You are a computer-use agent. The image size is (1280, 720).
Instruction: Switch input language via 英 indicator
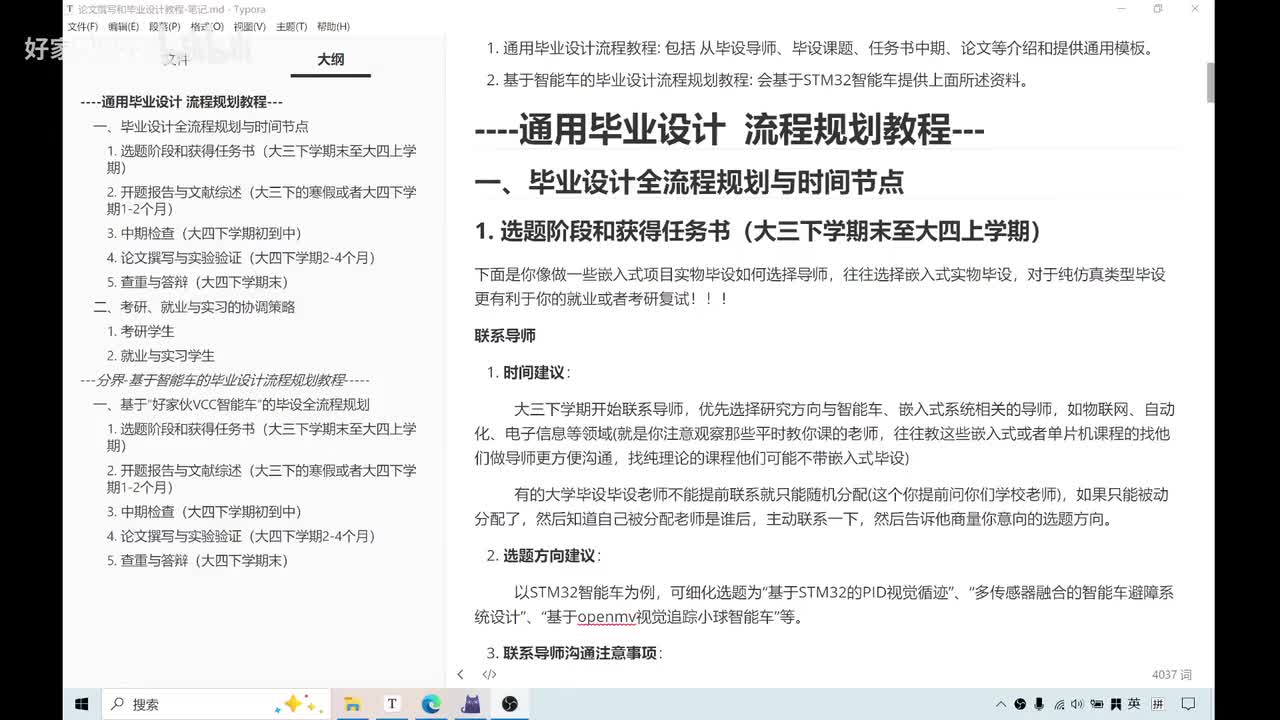(1134, 704)
